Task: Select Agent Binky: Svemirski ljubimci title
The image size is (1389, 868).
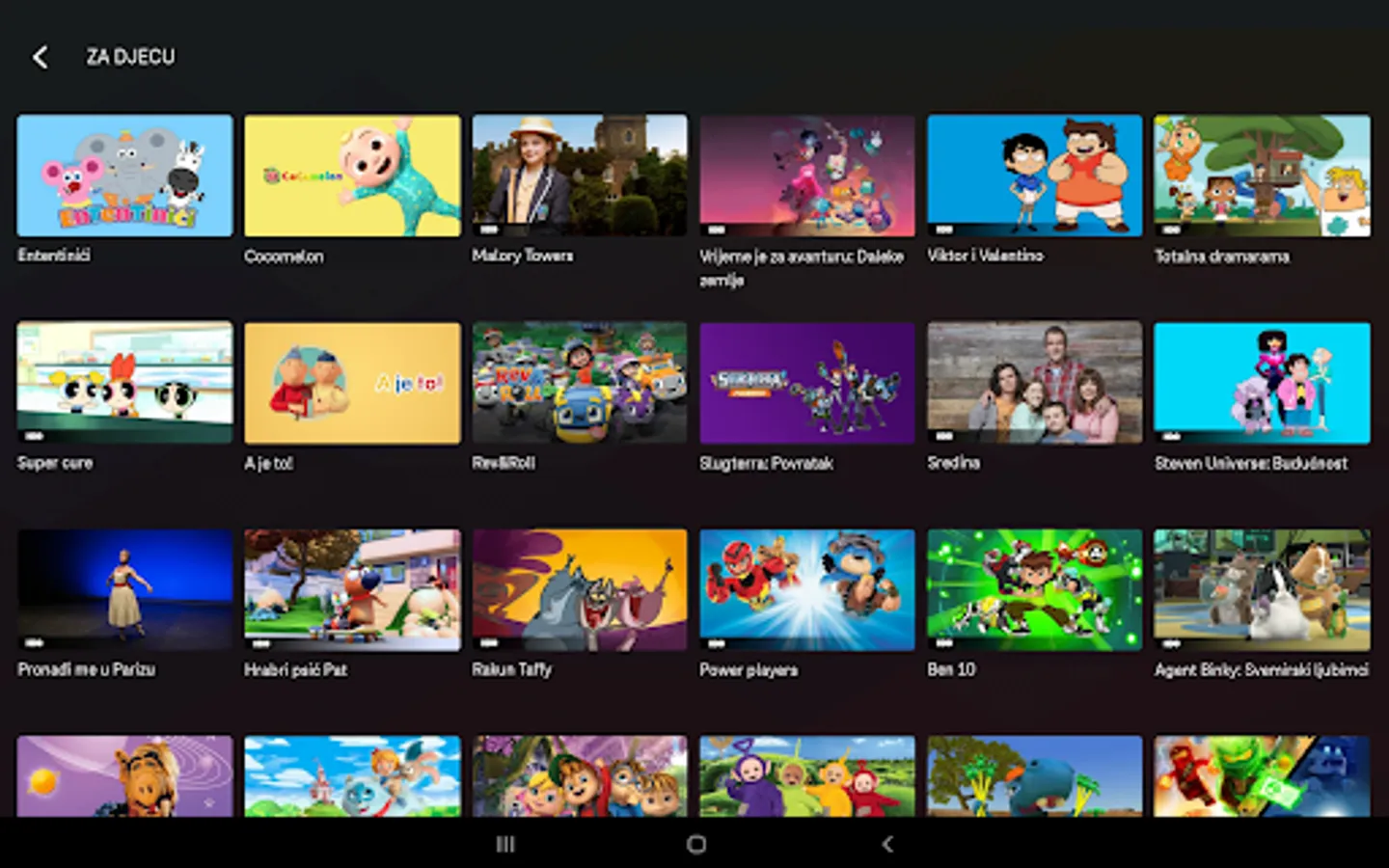Action: (1262, 669)
